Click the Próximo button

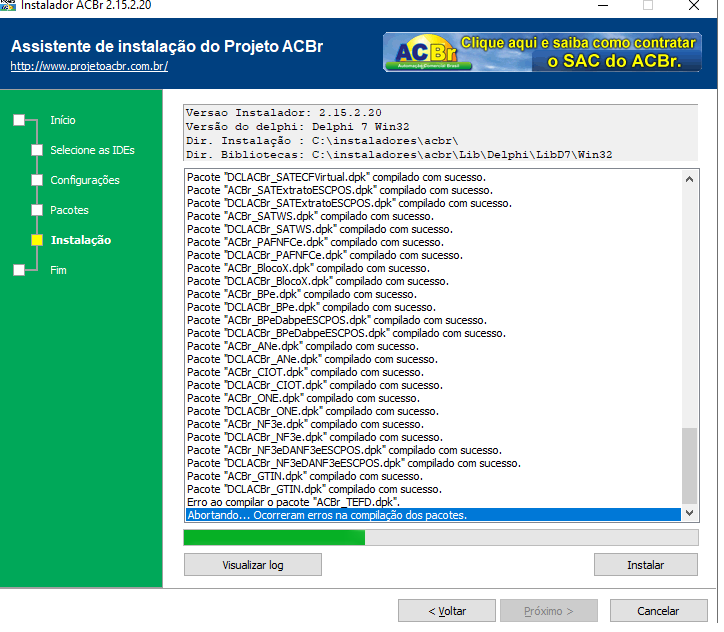(x=549, y=611)
